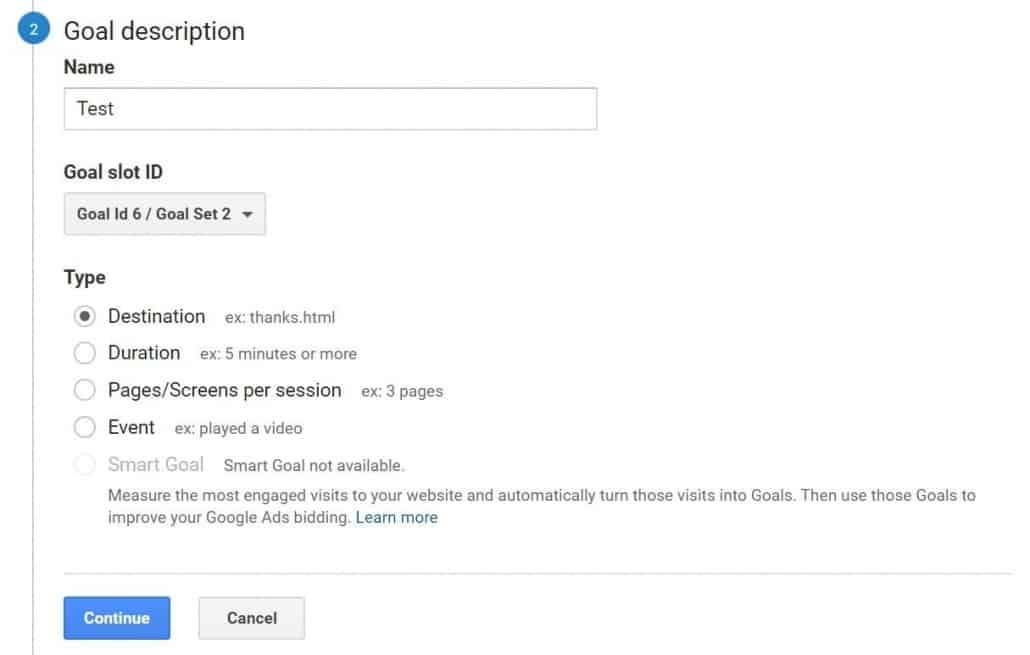Image resolution: width=1030 pixels, height=655 pixels.
Task: Select the Destination radio button
Action: tap(86, 317)
